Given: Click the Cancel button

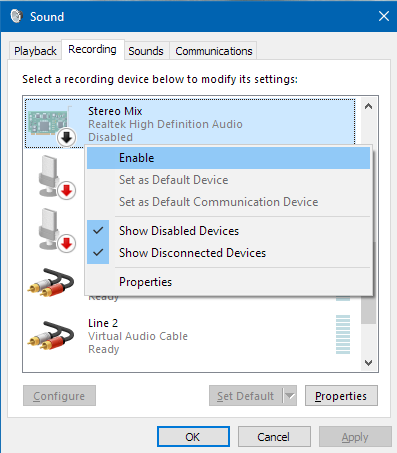Looking at the screenshot, I should (274, 437).
